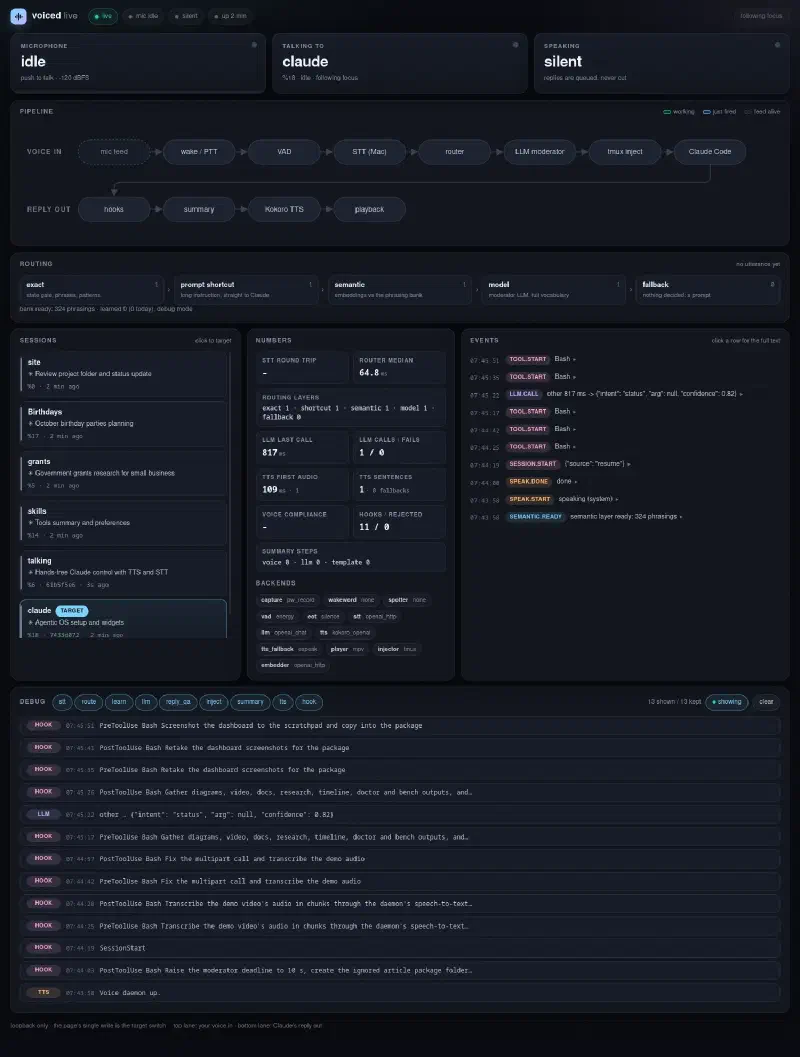Click the "capture pw_record" backend chip
This screenshot has height=1057, width=800.
[288, 600]
